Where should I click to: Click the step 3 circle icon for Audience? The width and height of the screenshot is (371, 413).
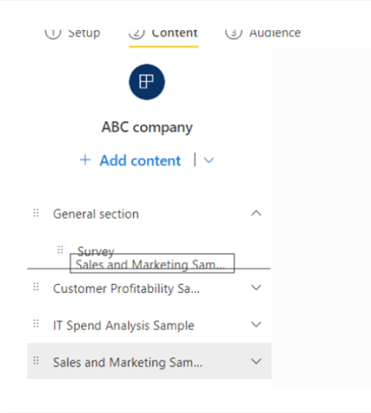click(233, 33)
